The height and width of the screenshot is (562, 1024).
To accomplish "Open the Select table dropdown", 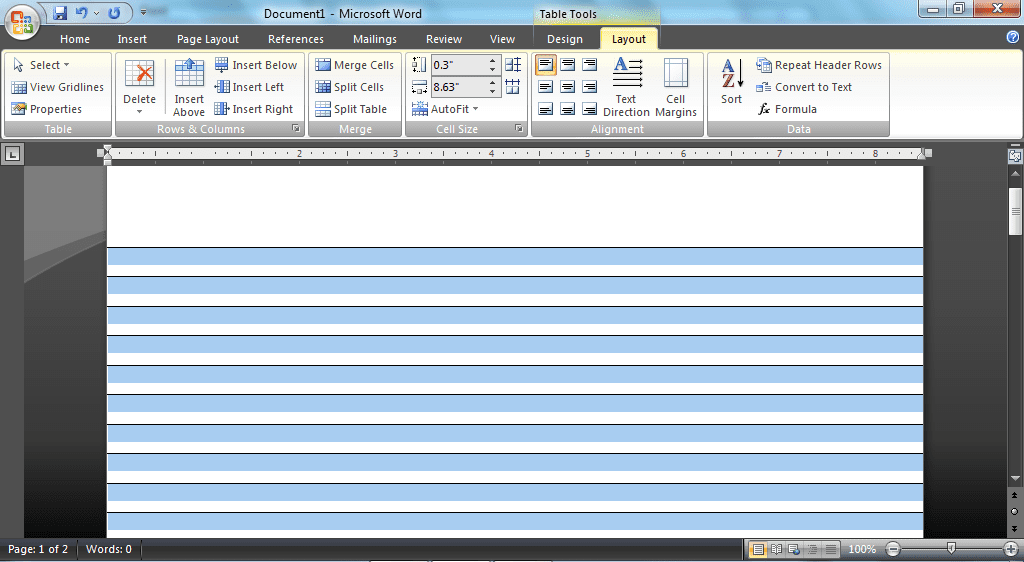I will coord(41,65).
